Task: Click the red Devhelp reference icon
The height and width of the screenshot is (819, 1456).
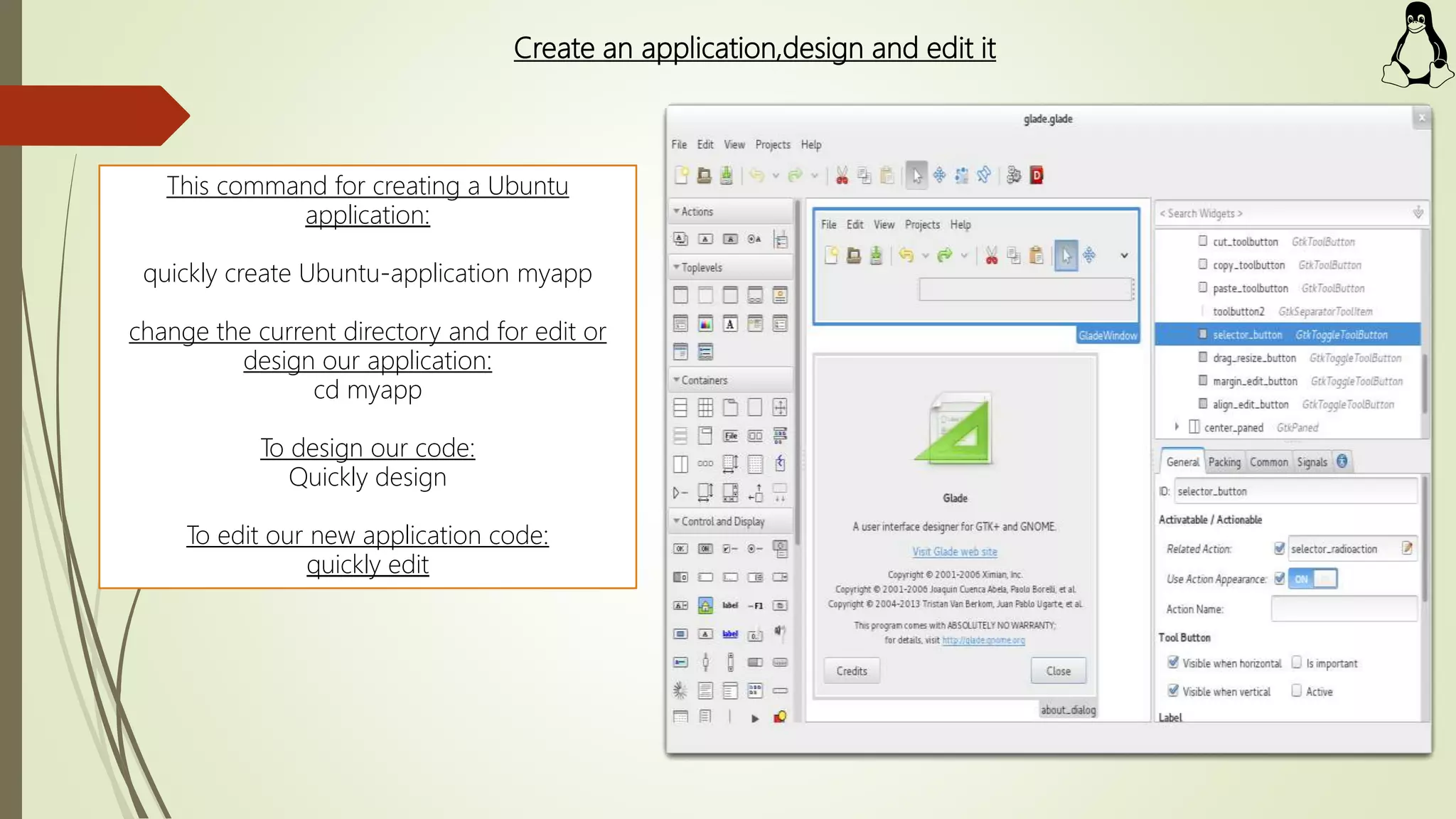Action: [x=1037, y=175]
